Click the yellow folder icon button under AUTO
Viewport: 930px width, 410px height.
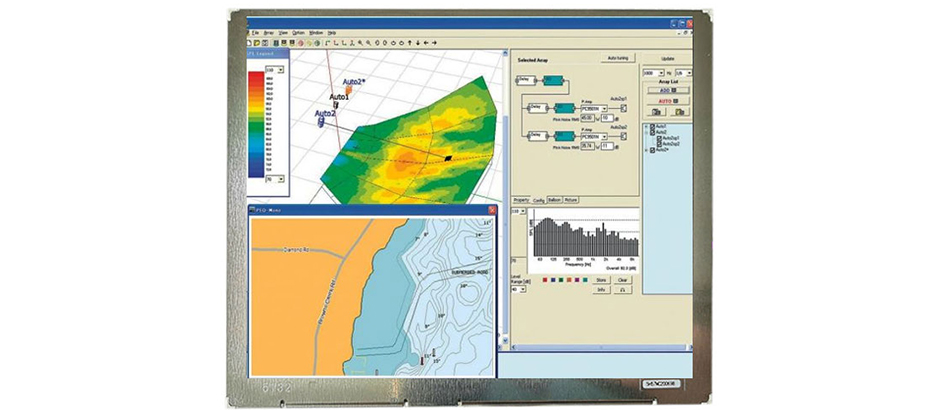[x=680, y=112]
